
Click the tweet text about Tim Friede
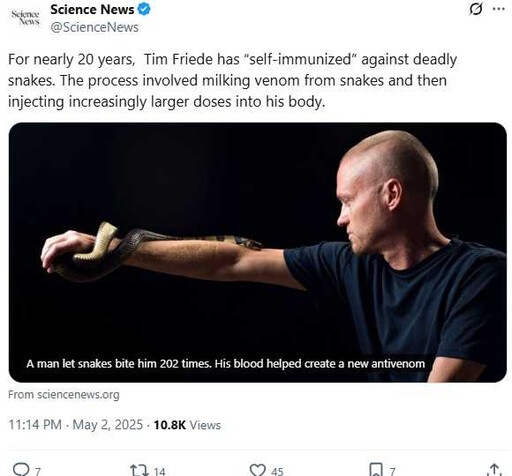[232, 80]
